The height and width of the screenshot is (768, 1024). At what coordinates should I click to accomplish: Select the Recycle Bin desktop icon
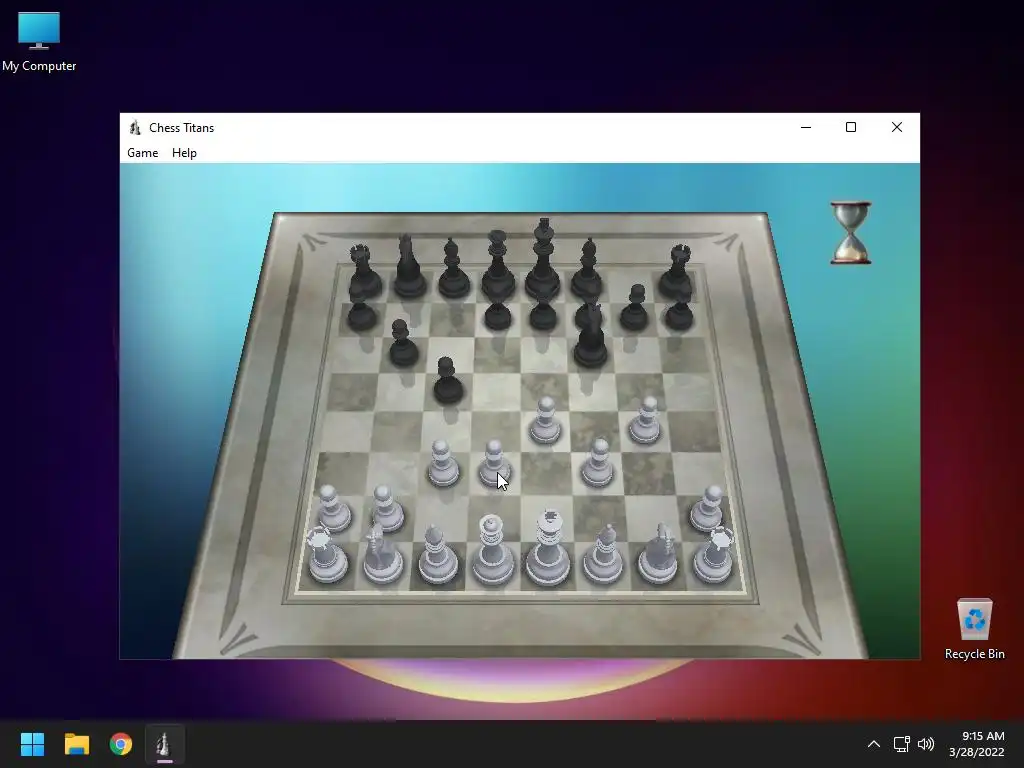pos(974,630)
